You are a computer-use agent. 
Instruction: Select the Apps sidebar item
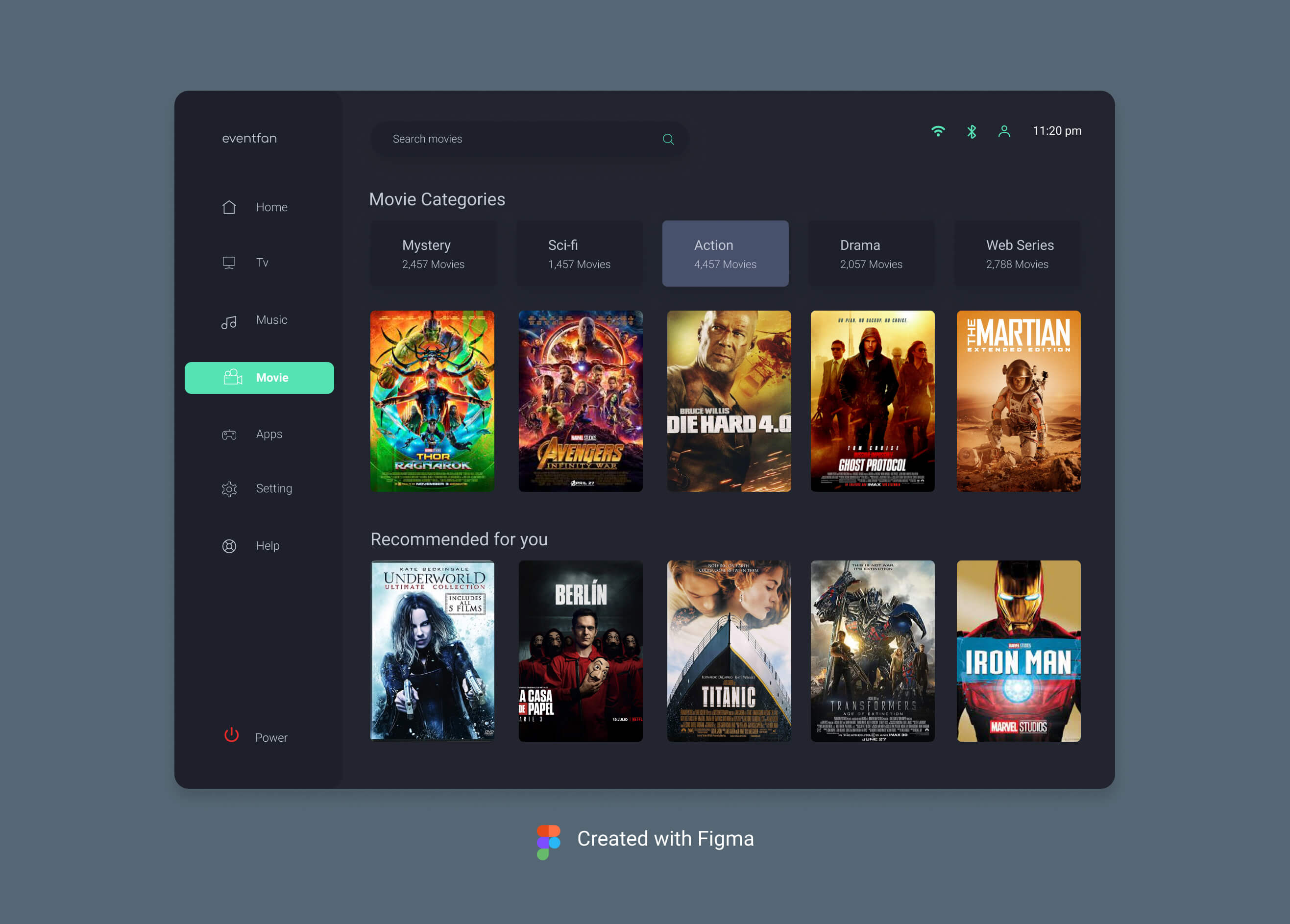click(268, 435)
